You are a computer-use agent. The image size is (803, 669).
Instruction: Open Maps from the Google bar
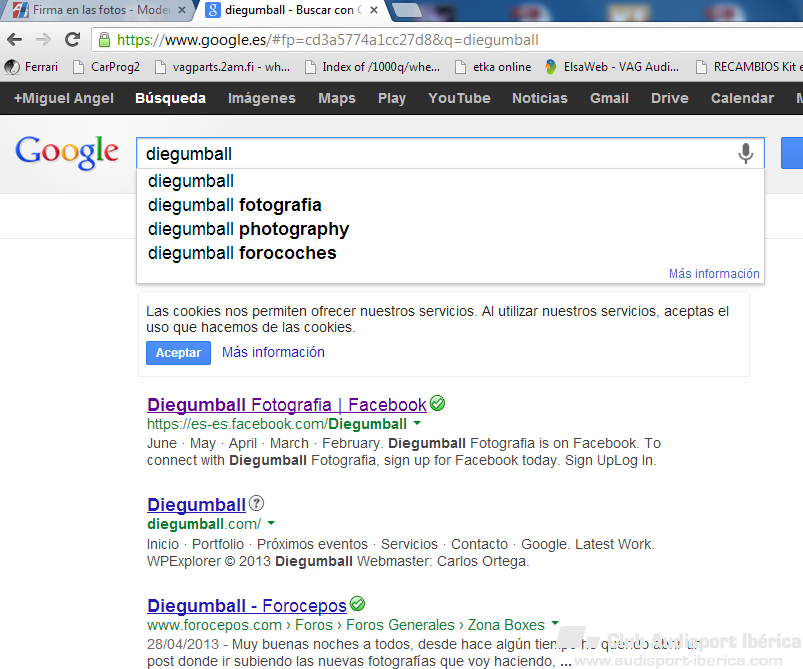[337, 98]
